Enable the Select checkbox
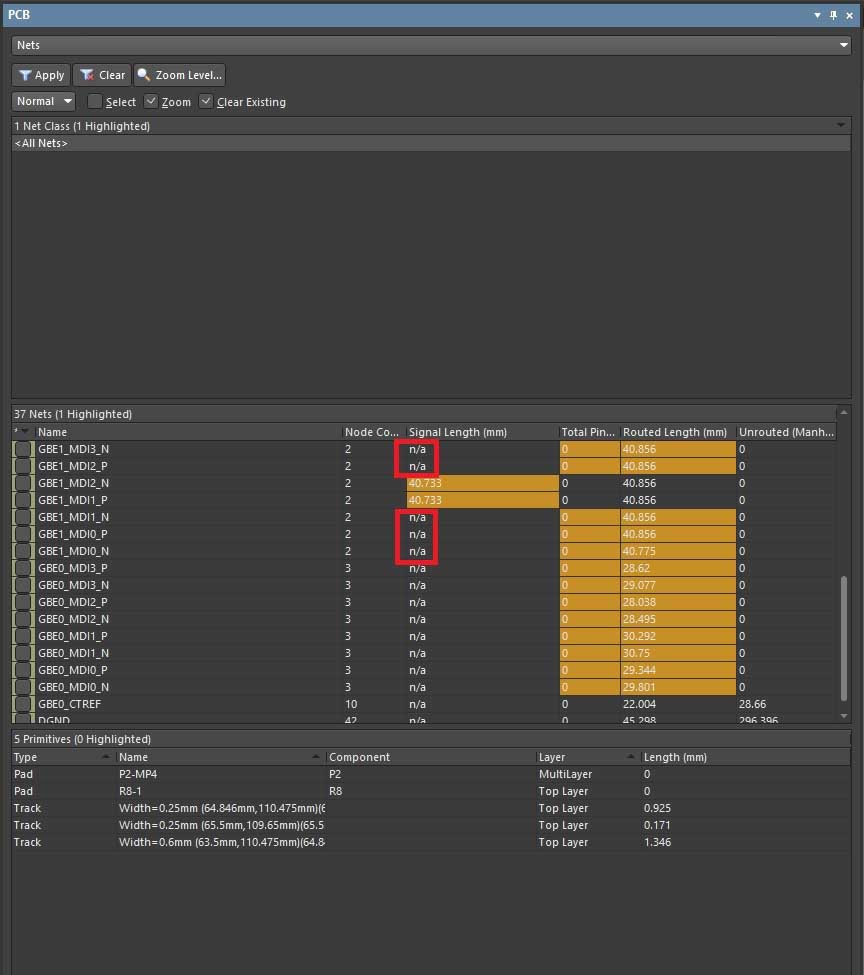The width and height of the screenshot is (864, 975). (95, 102)
